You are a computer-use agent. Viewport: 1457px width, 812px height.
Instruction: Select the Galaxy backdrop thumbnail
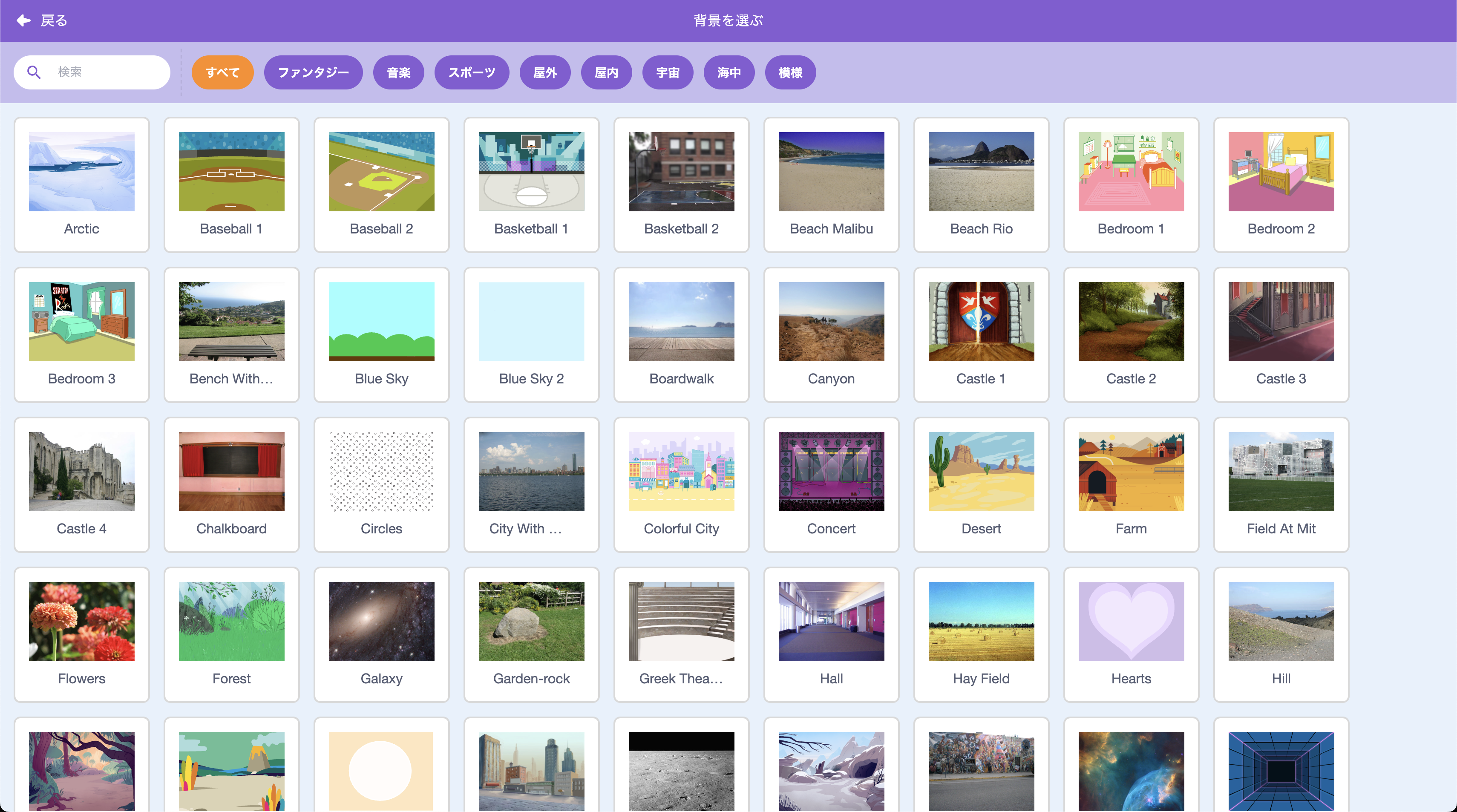tap(381, 621)
